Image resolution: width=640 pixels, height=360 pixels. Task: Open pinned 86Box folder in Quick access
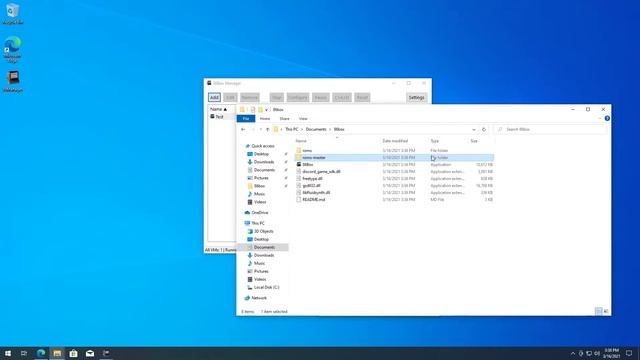tap(259, 186)
